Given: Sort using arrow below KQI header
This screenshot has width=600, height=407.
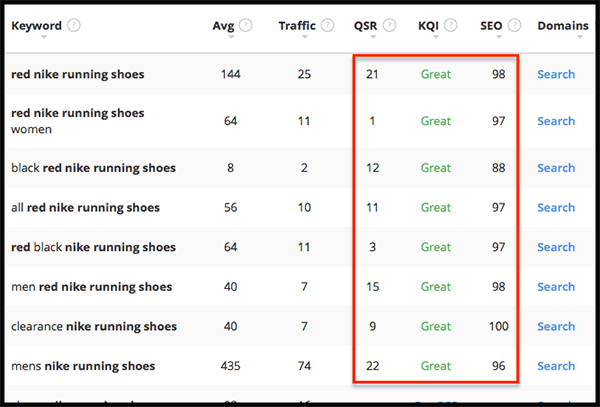Looking at the screenshot, I should pyautogui.click(x=436, y=37).
